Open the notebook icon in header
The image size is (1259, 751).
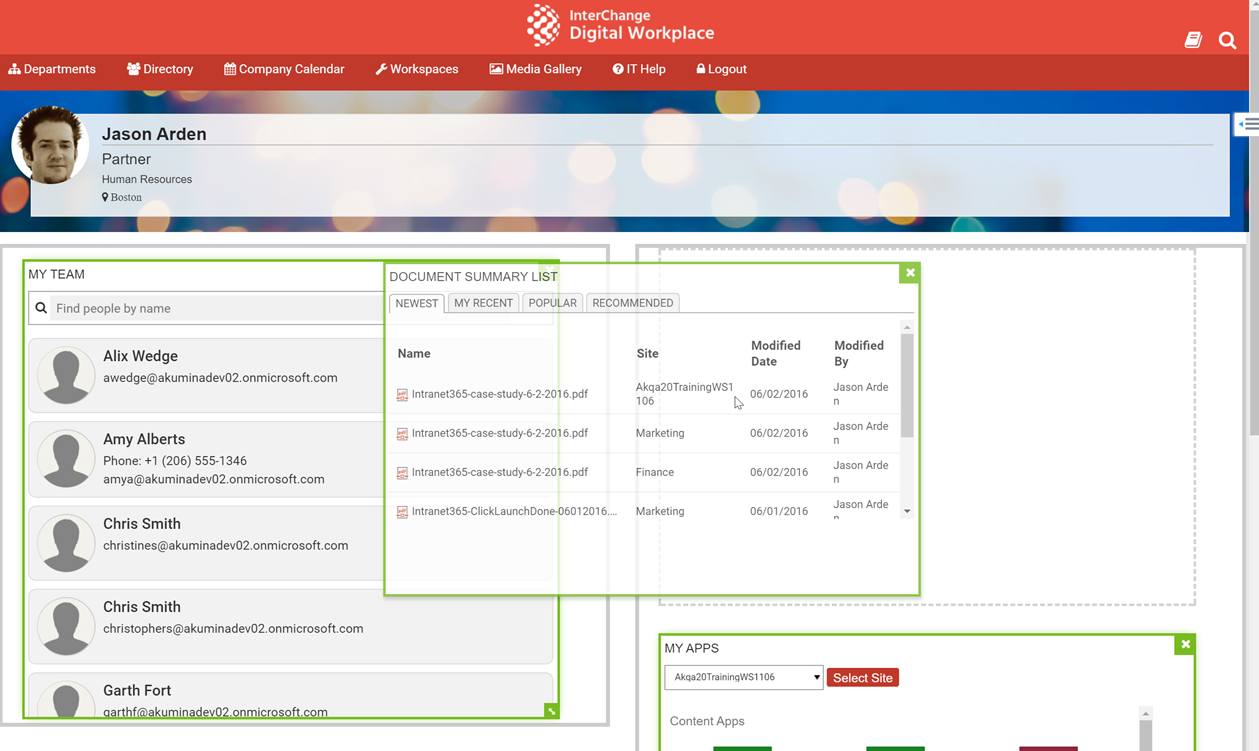tap(1193, 40)
